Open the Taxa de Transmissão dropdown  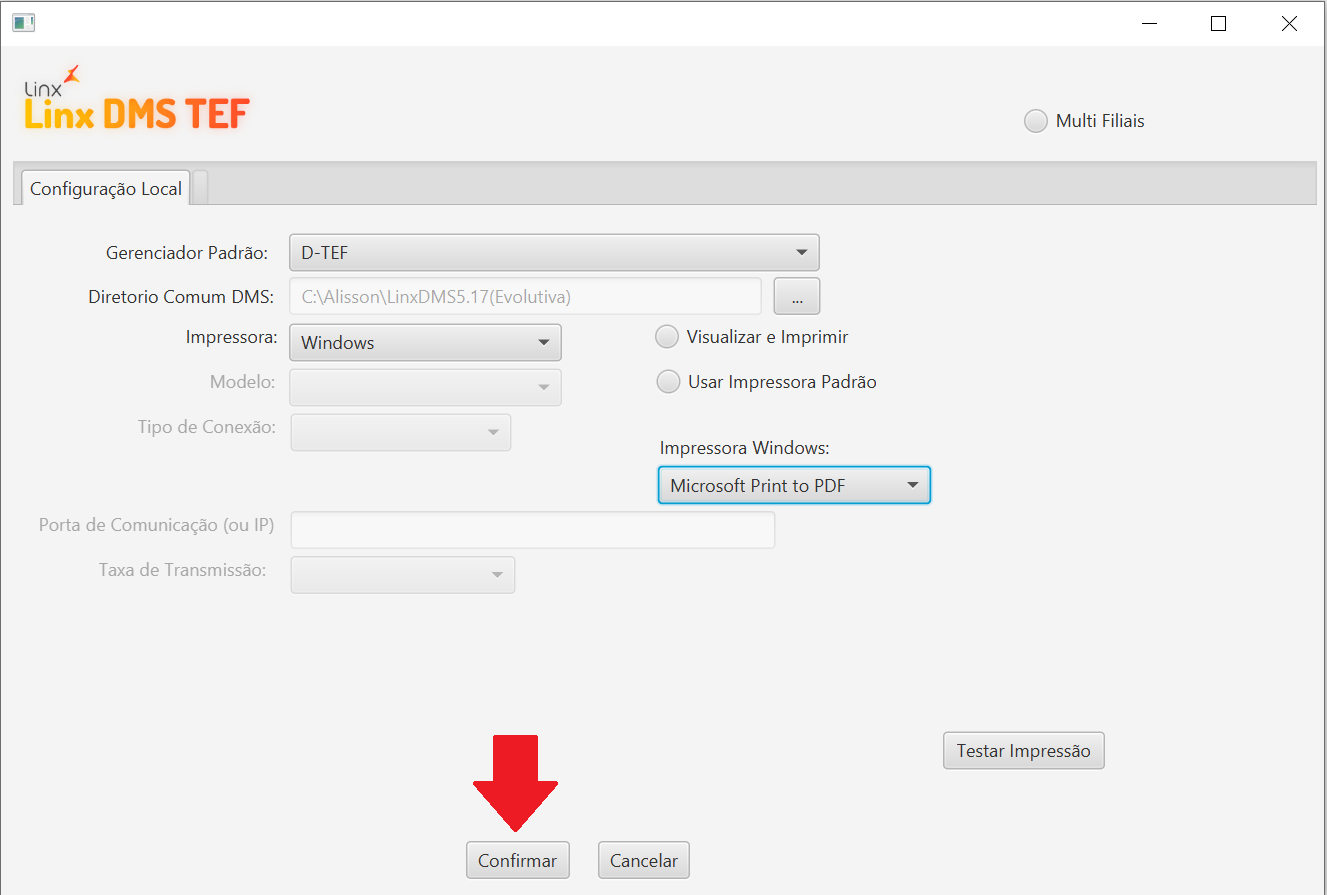click(x=402, y=575)
